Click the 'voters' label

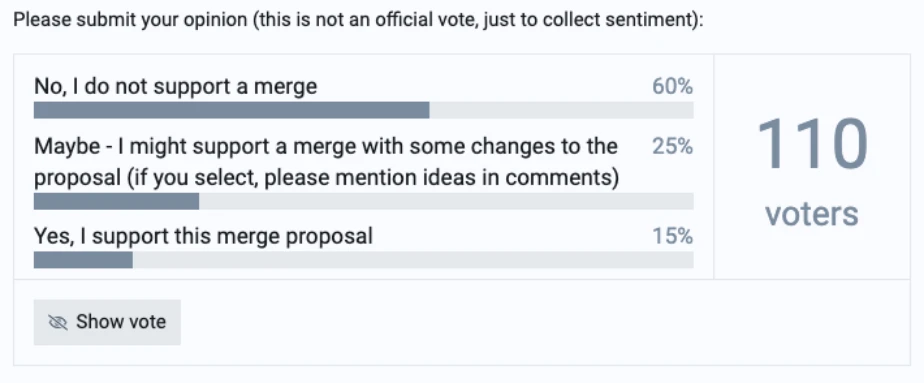pos(812,213)
